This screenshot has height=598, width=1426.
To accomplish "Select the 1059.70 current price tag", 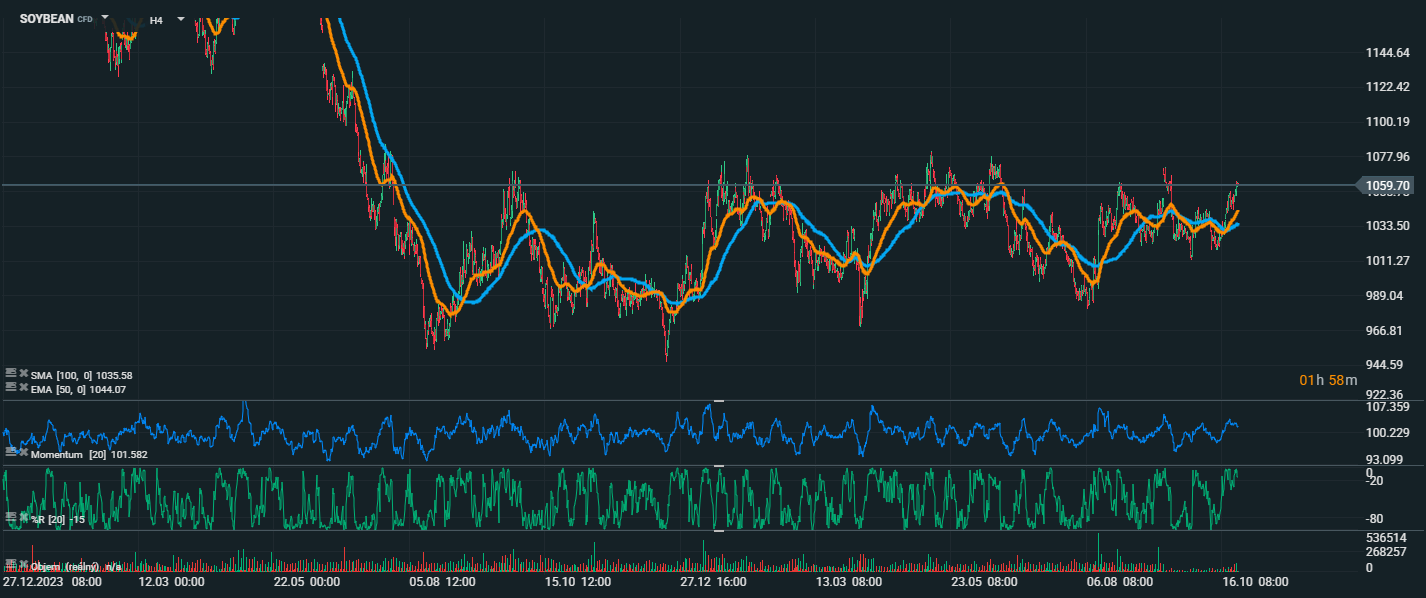I will (x=1388, y=186).
